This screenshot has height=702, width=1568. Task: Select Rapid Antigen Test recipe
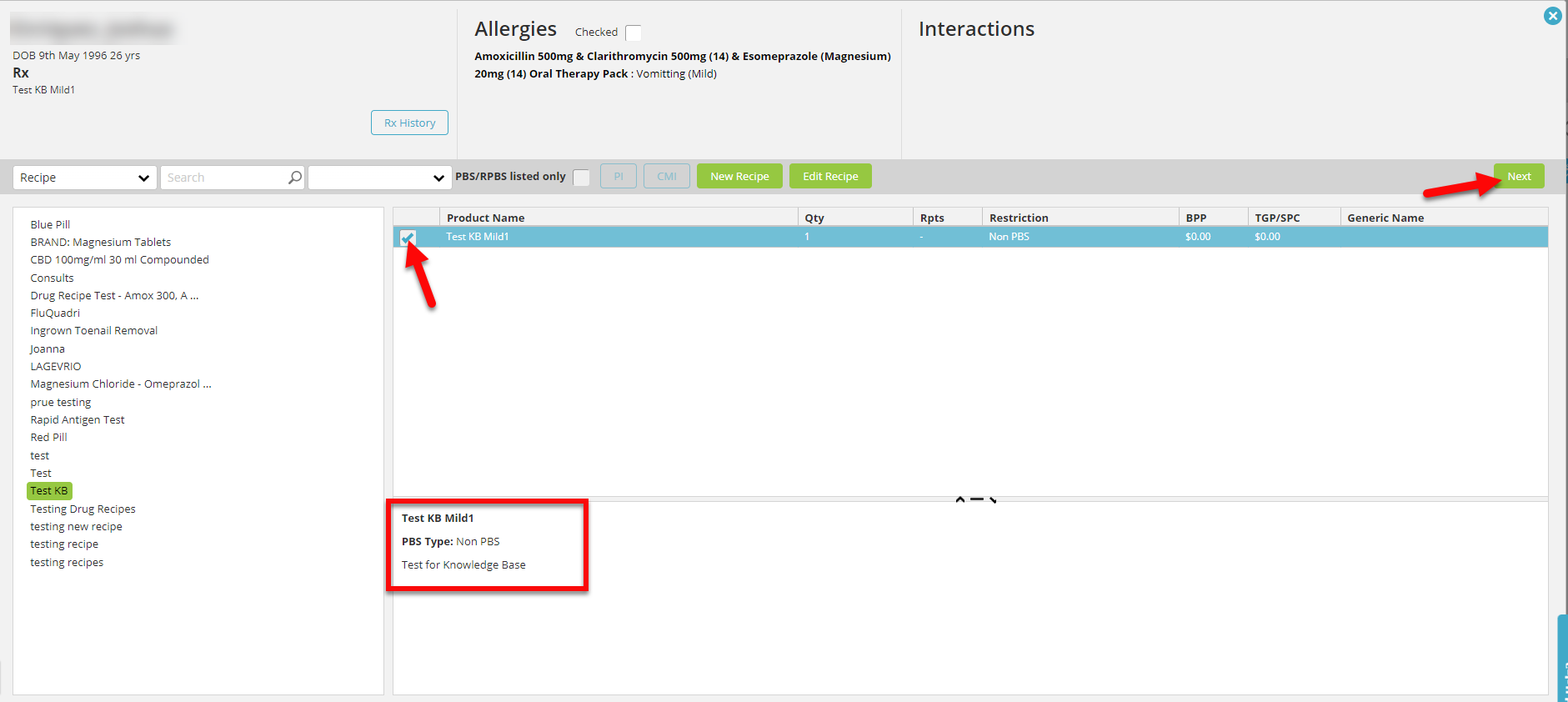(78, 419)
